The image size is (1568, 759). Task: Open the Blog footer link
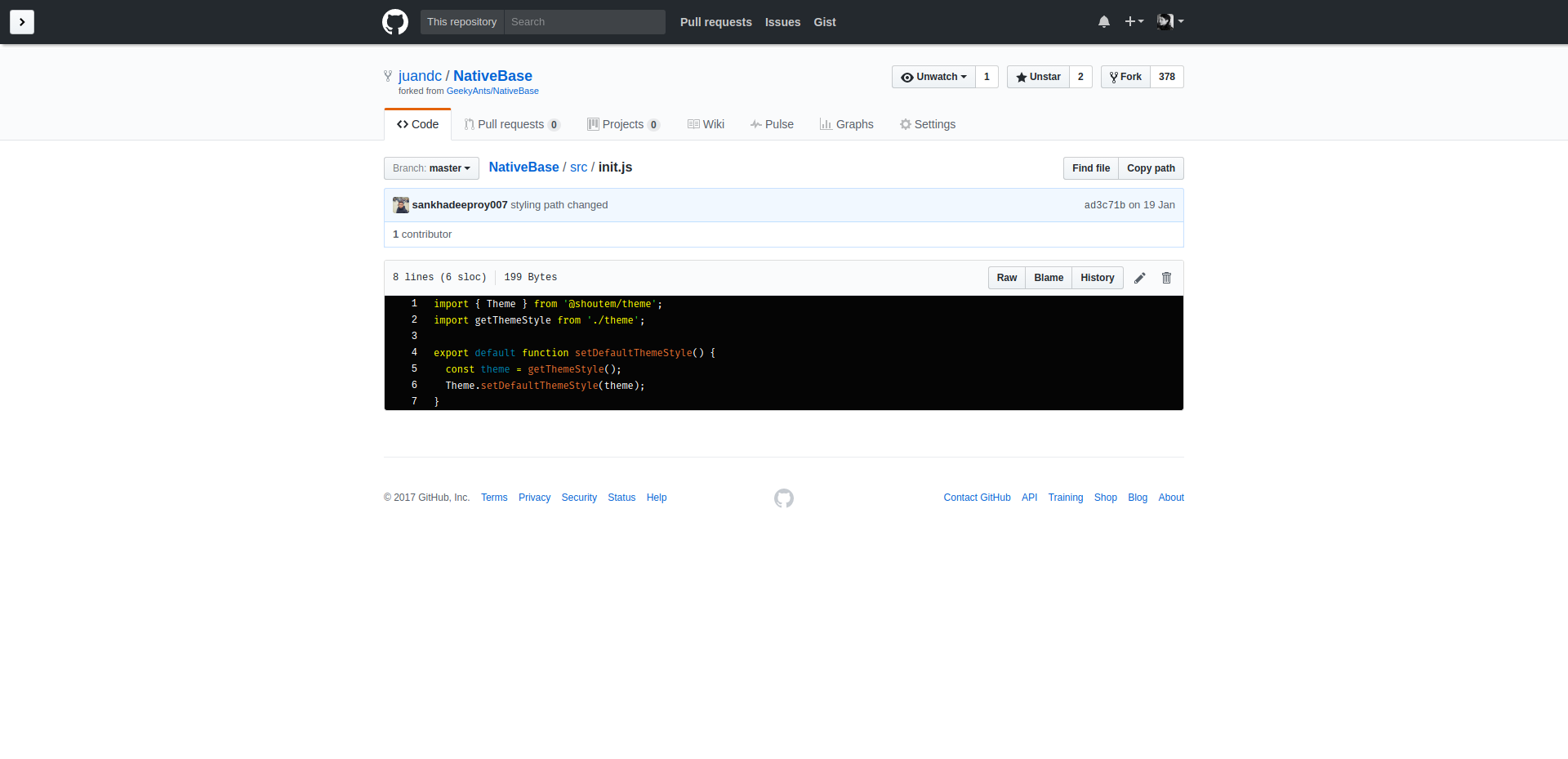click(1138, 498)
